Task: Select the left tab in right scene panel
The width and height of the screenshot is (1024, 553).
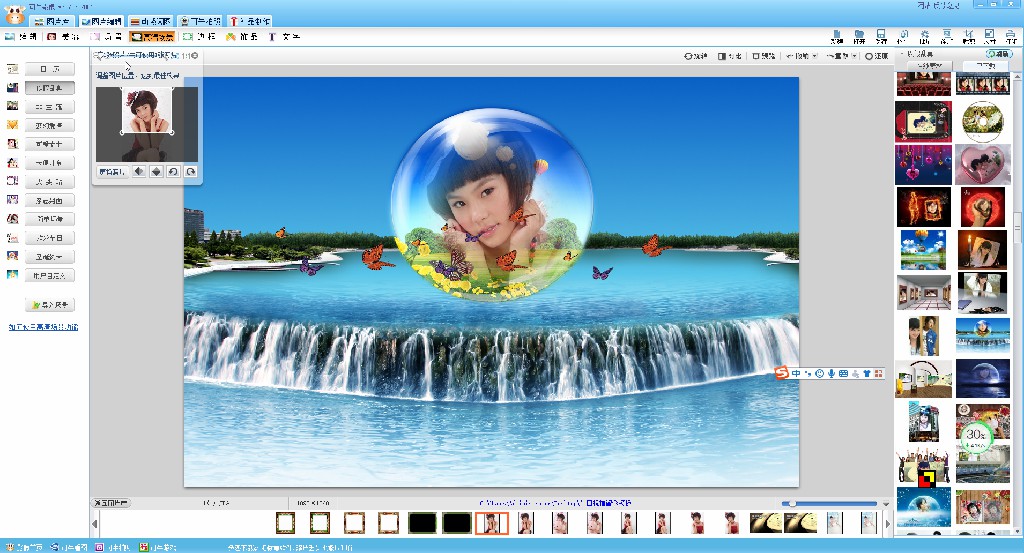Action: point(929,66)
